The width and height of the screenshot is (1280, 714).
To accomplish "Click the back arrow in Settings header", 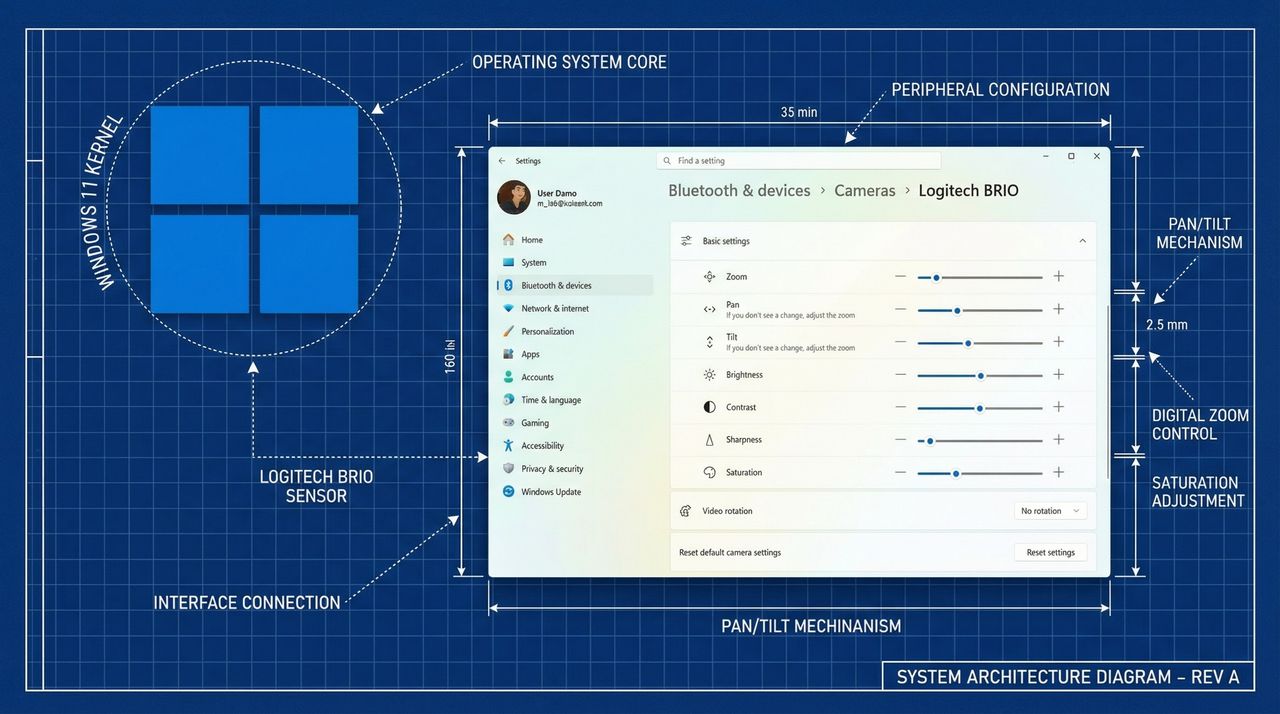I will [x=502, y=161].
